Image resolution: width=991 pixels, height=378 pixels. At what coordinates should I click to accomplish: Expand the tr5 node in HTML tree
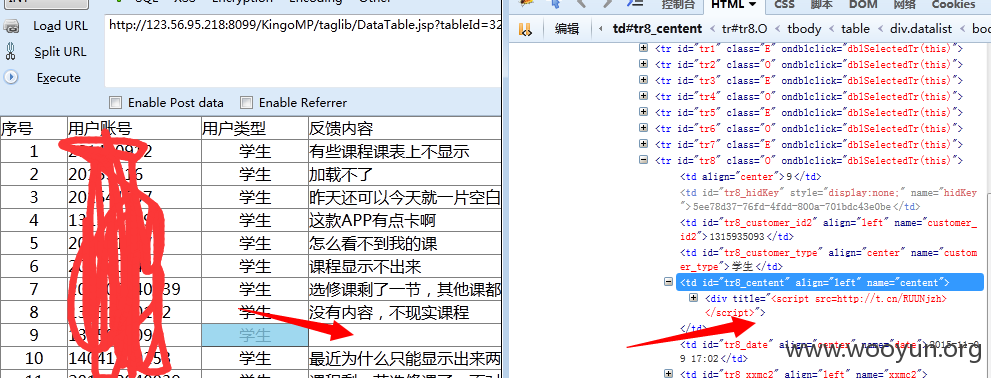tap(643, 112)
